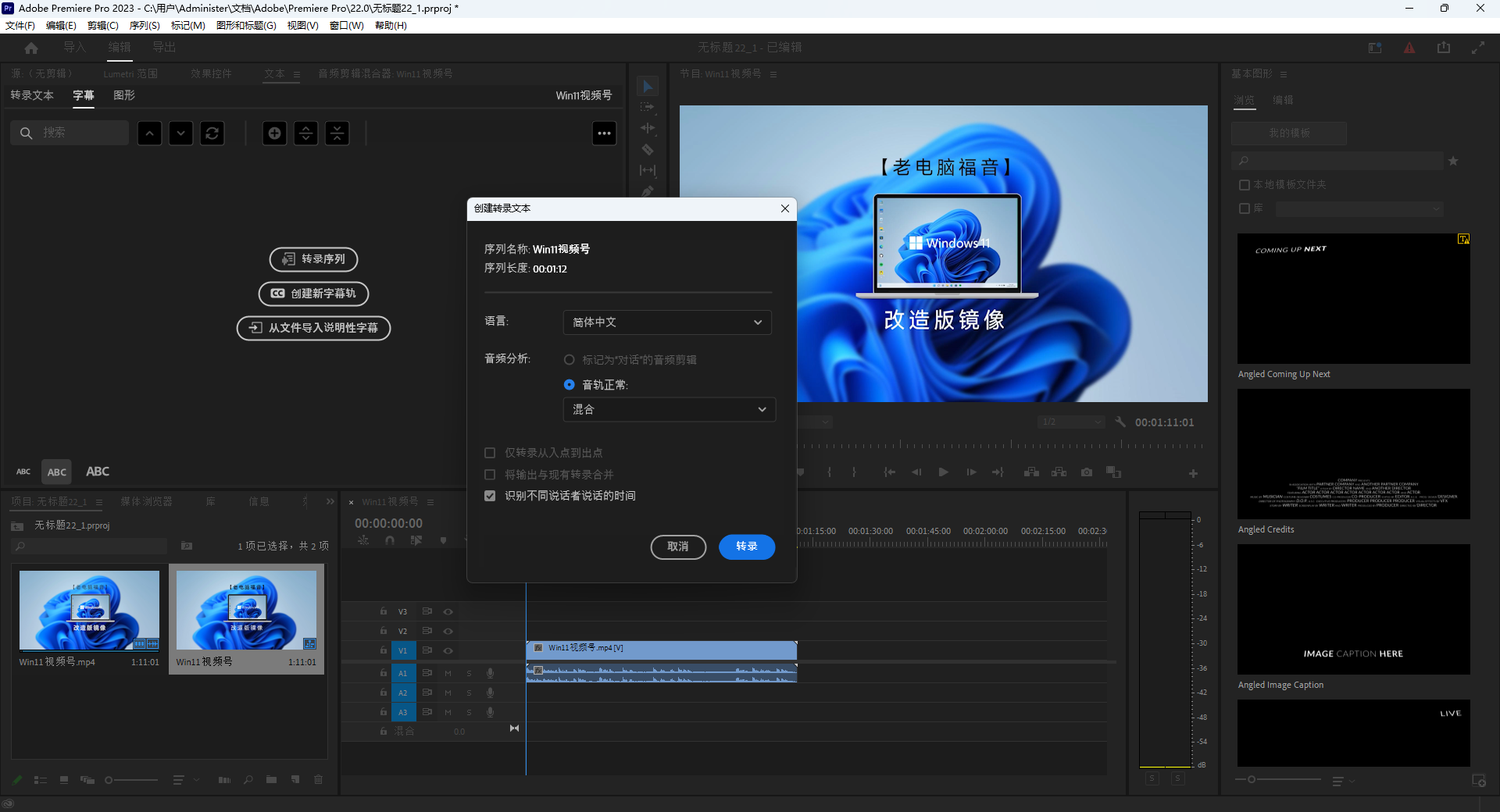This screenshot has width=1500, height=812.
Task: Check the 库 checkbox in Essential Graphics
Action: [x=1245, y=208]
